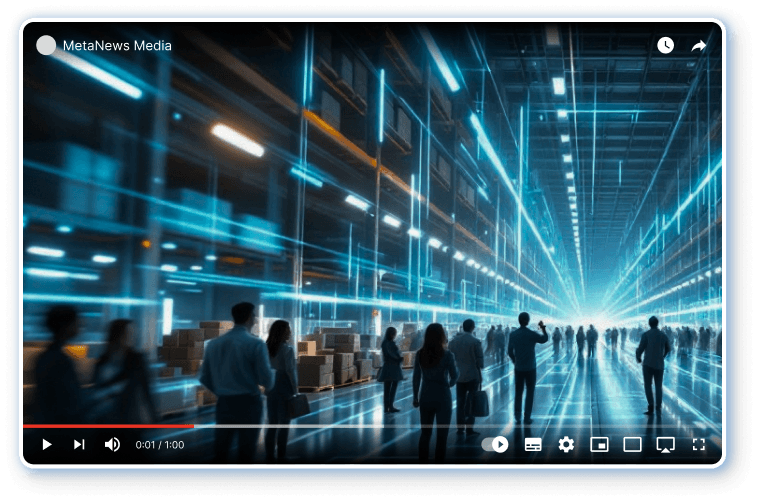
Task: Switch to miniplayer mode
Action: pyautogui.click(x=599, y=444)
